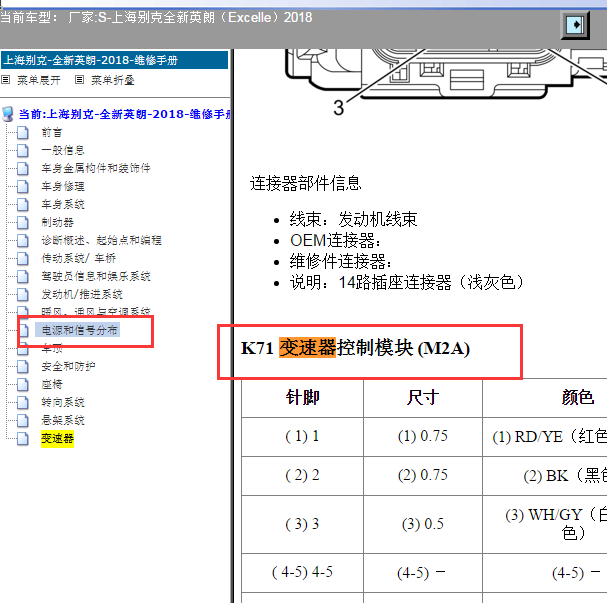Click the K71 变速器控制模块 (M2A) heading
The image size is (607, 603).
355,348
